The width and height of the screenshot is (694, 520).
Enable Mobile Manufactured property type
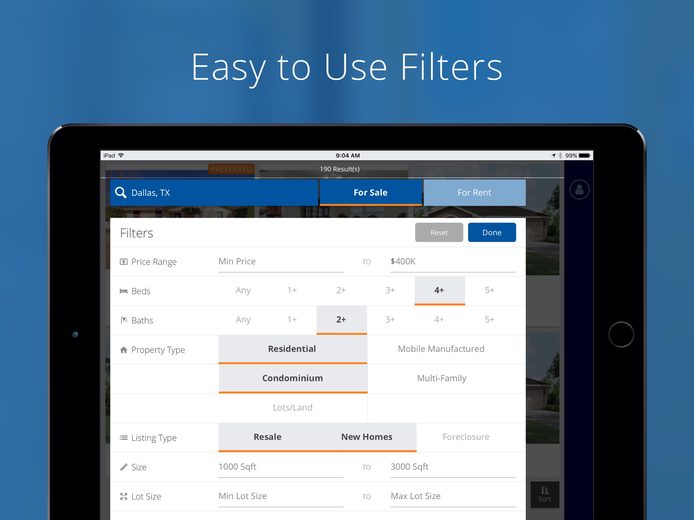coord(441,349)
